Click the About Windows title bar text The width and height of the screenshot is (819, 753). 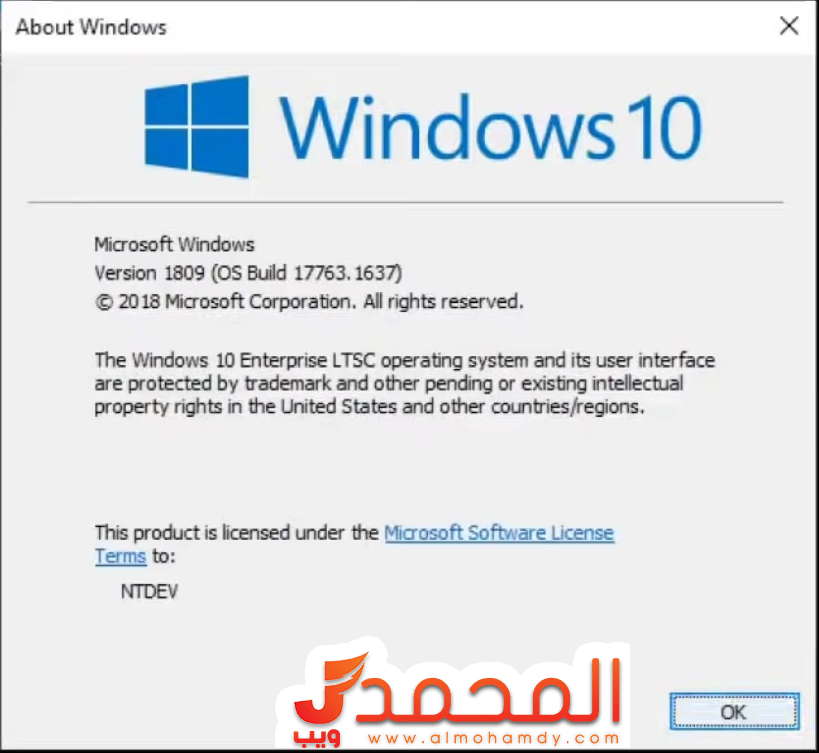(91, 27)
